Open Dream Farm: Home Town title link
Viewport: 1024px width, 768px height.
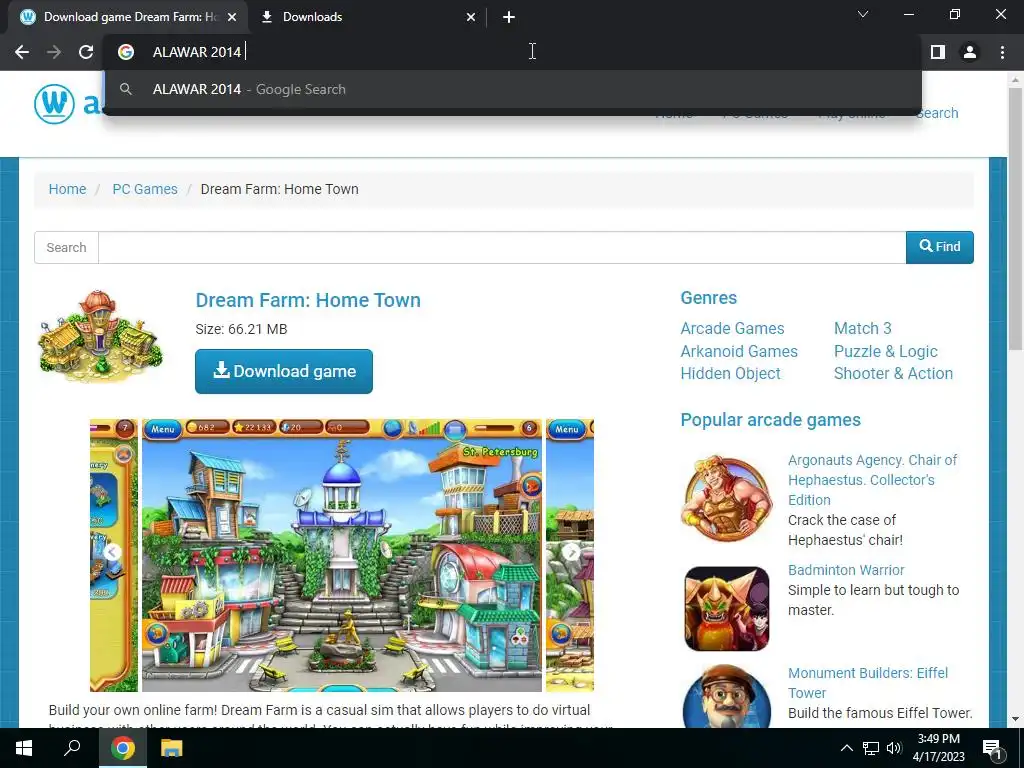tap(308, 300)
